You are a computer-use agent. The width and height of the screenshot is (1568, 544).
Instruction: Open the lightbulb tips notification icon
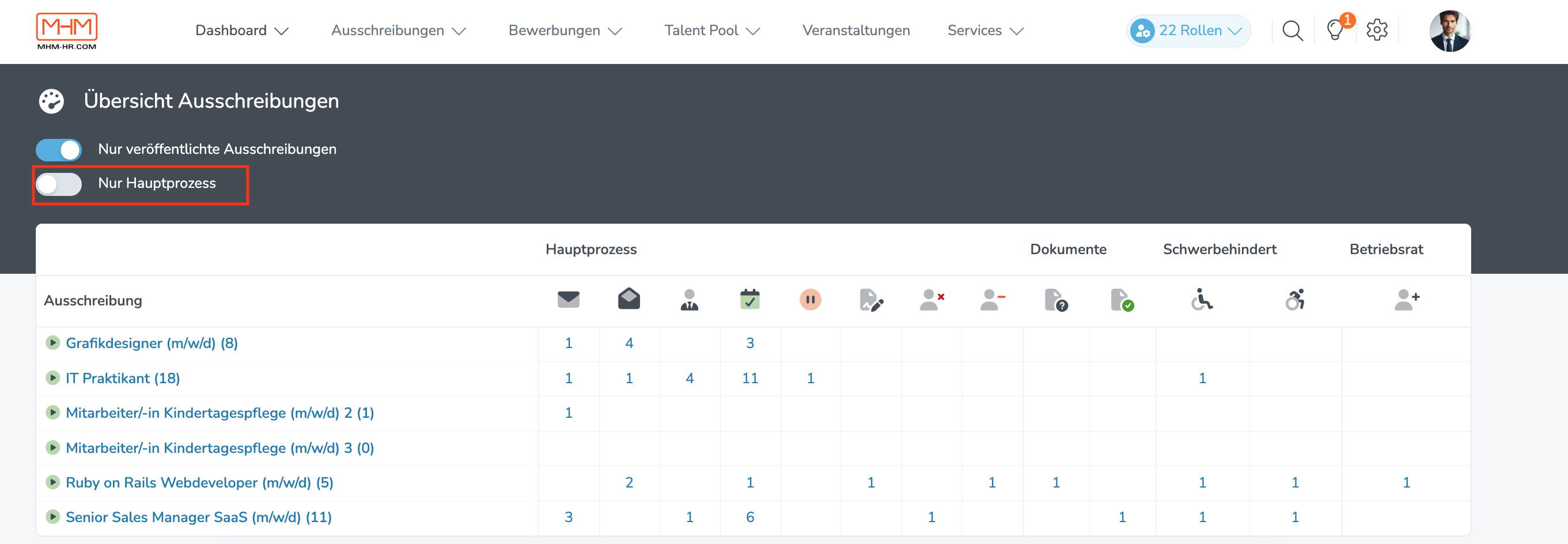tap(1335, 31)
